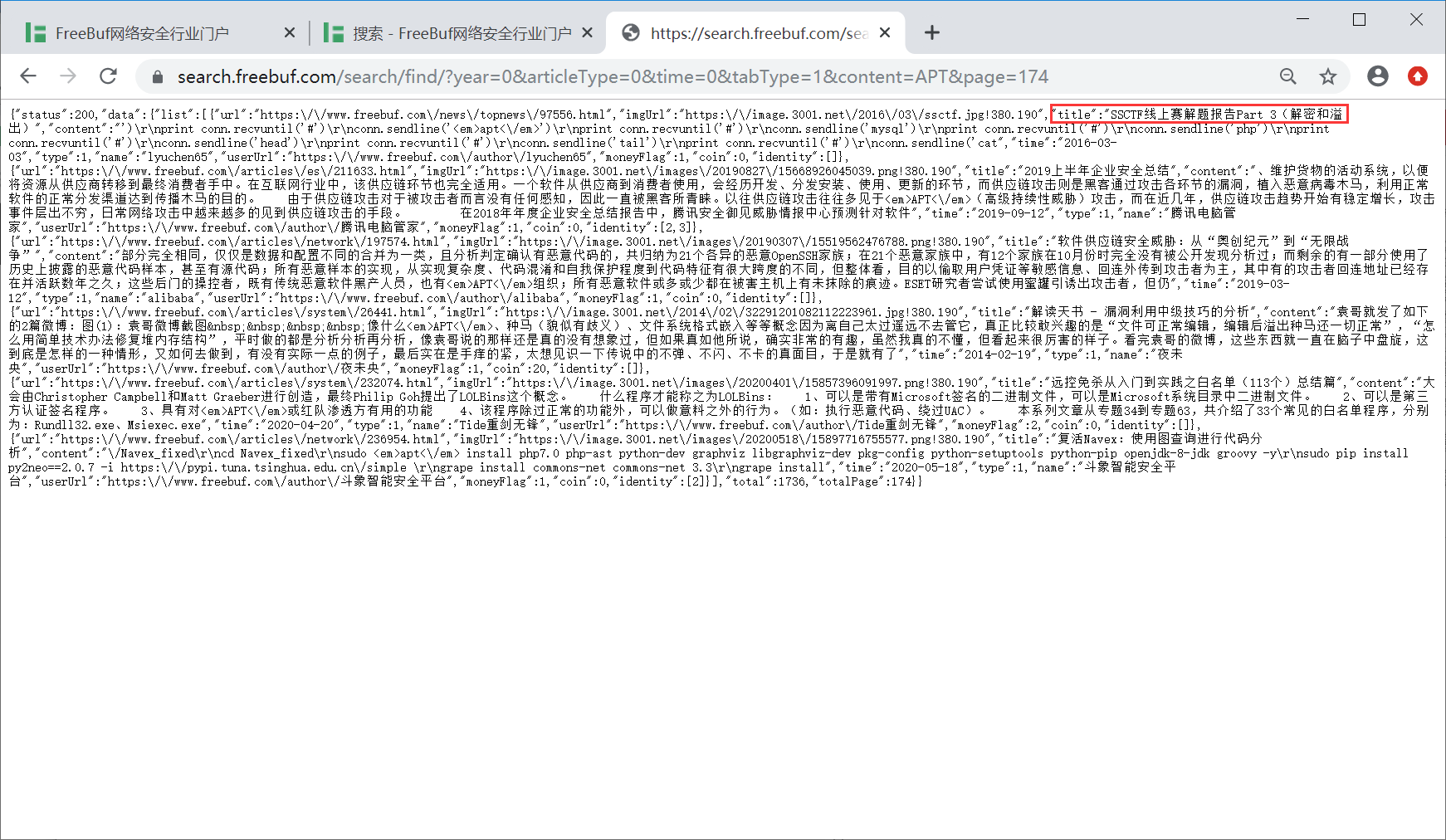Go back using the browser back arrow

pos(28,76)
